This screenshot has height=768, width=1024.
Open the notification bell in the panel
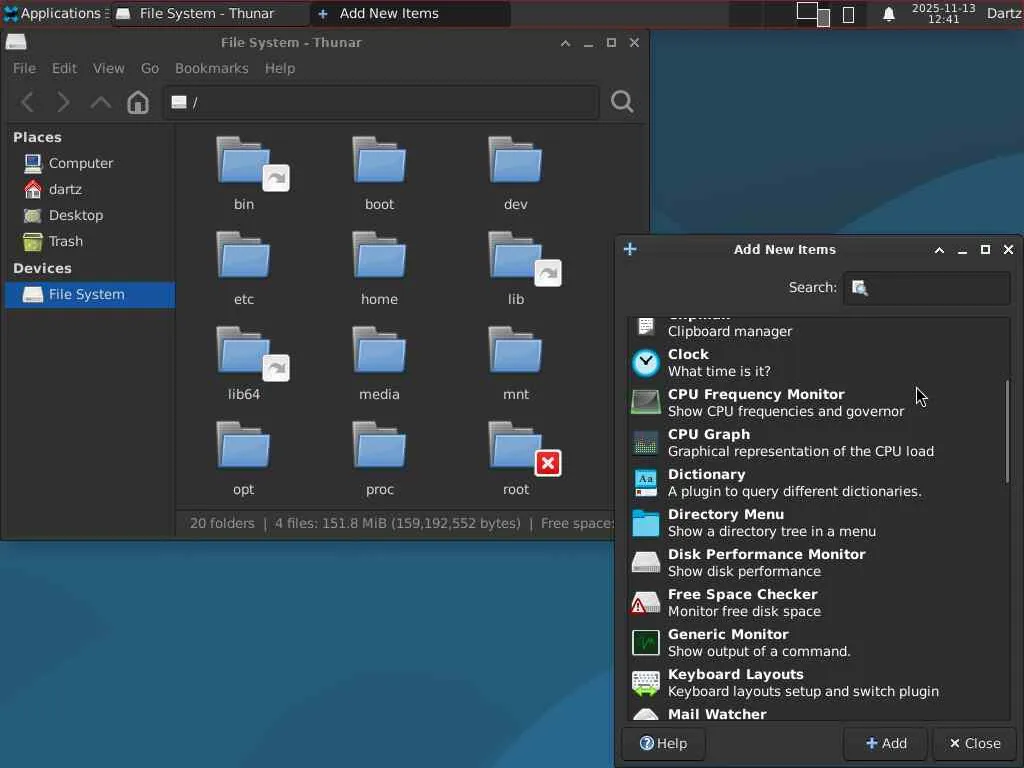tap(888, 14)
